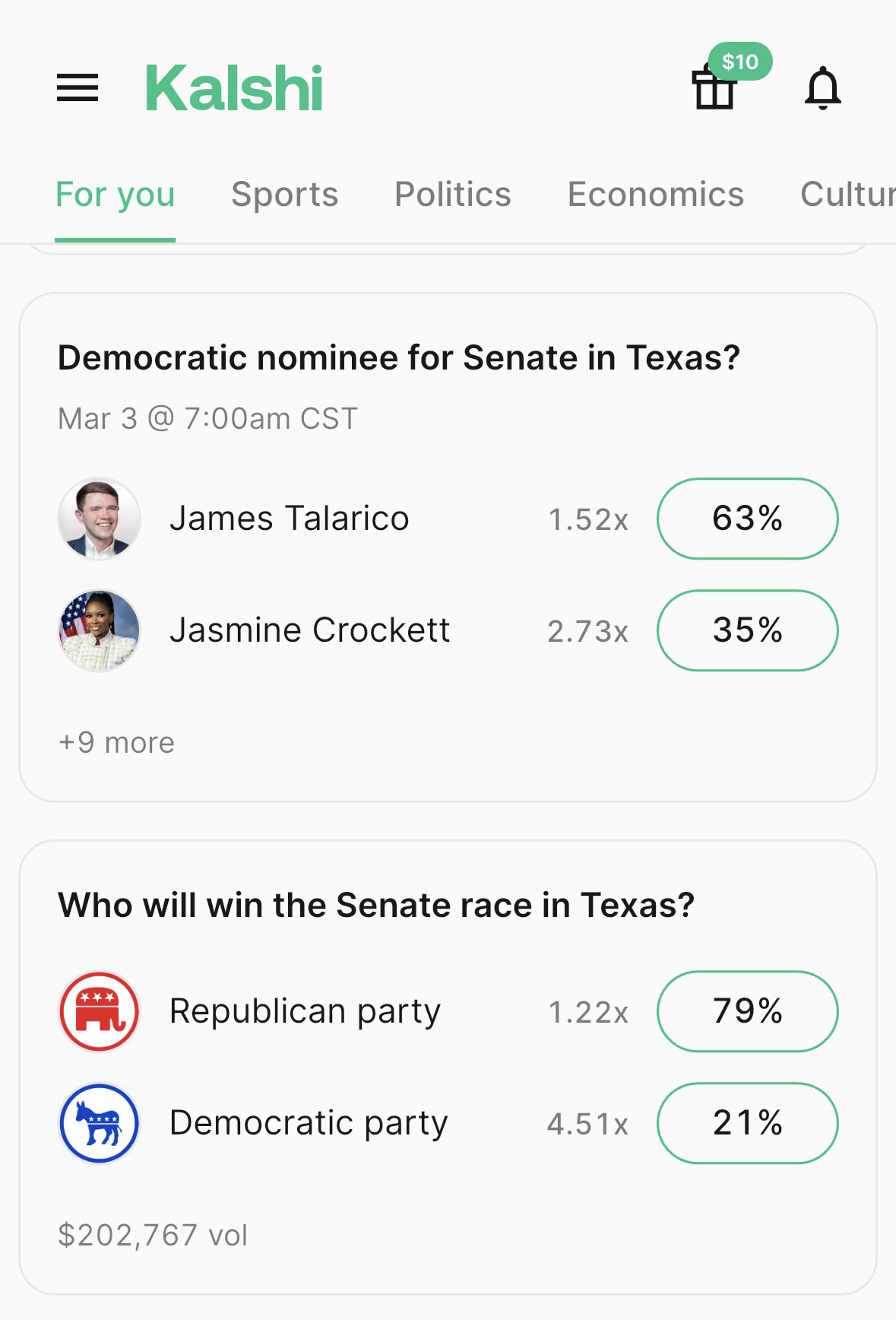Open the $10 gift rewards icon
Viewport: 896px width, 1320px height.
[716, 86]
